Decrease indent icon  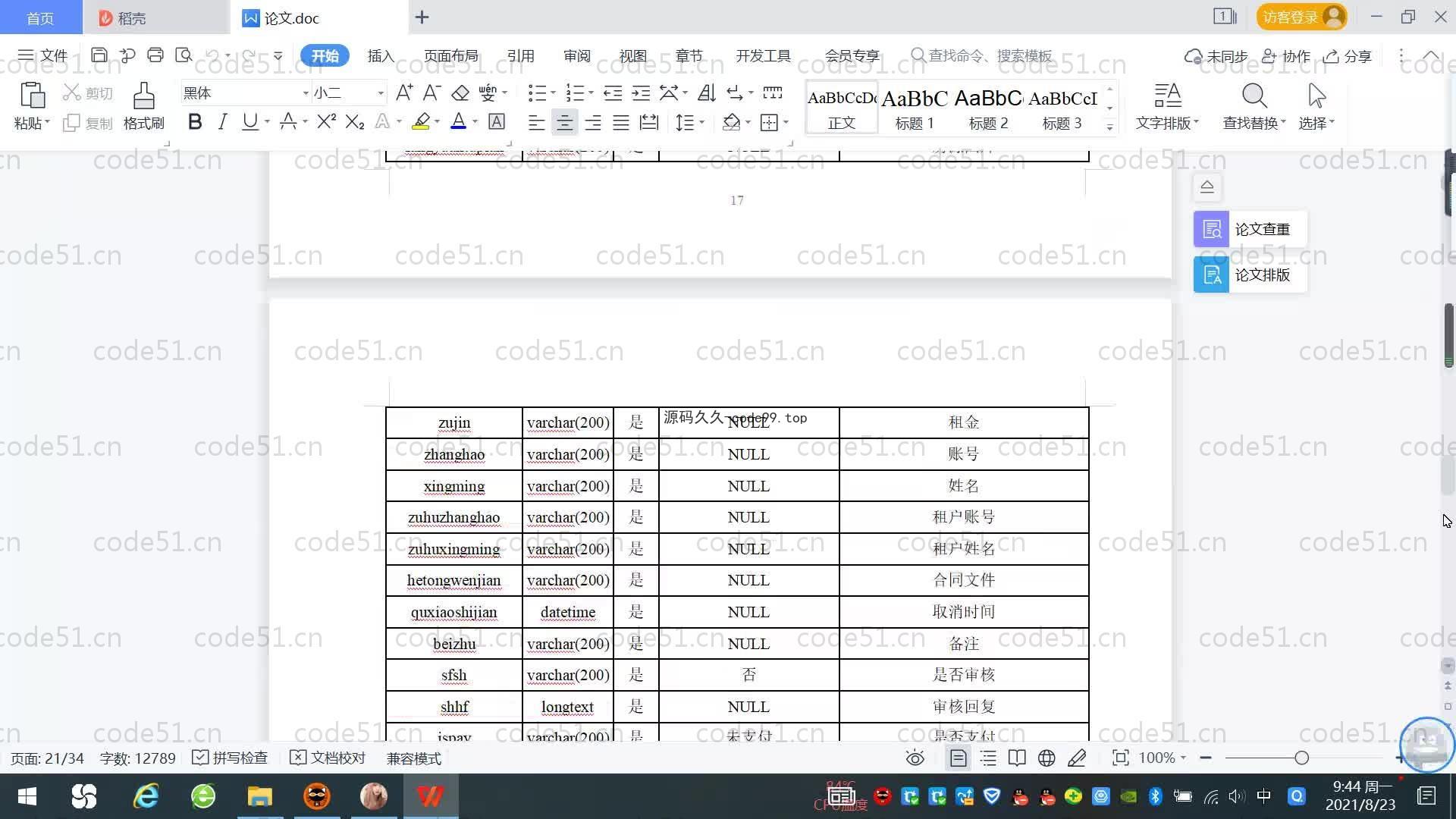point(613,93)
